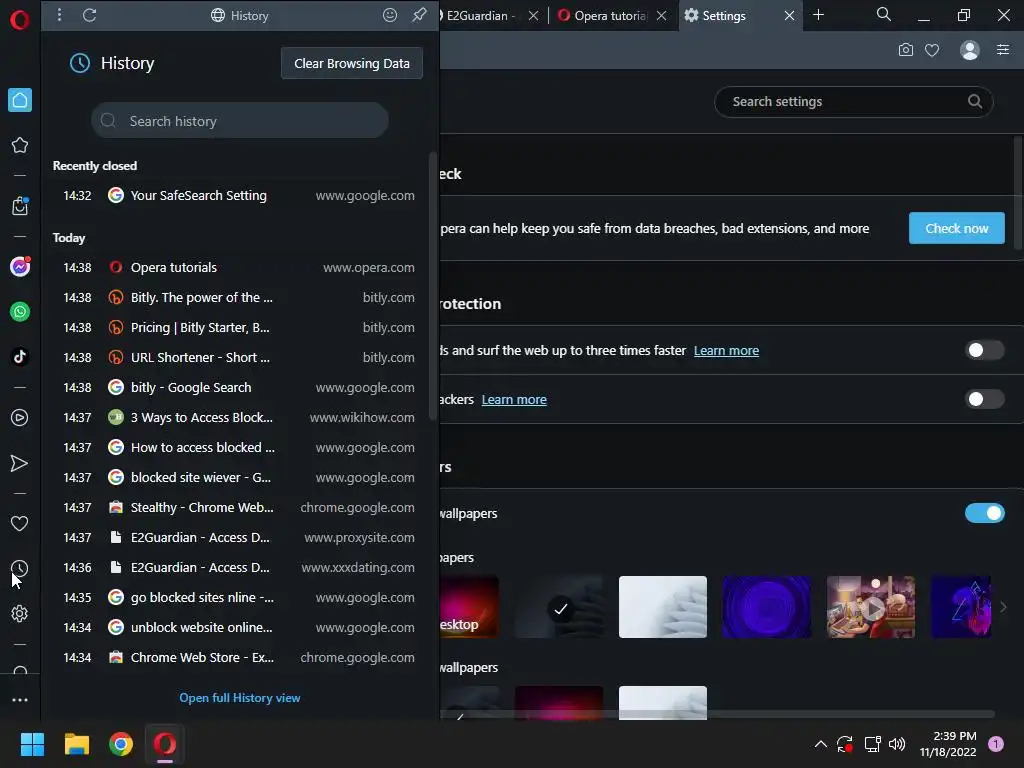Select the white wallpaper thumbnail
Screen dimensions: 1024x768
pos(663,607)
